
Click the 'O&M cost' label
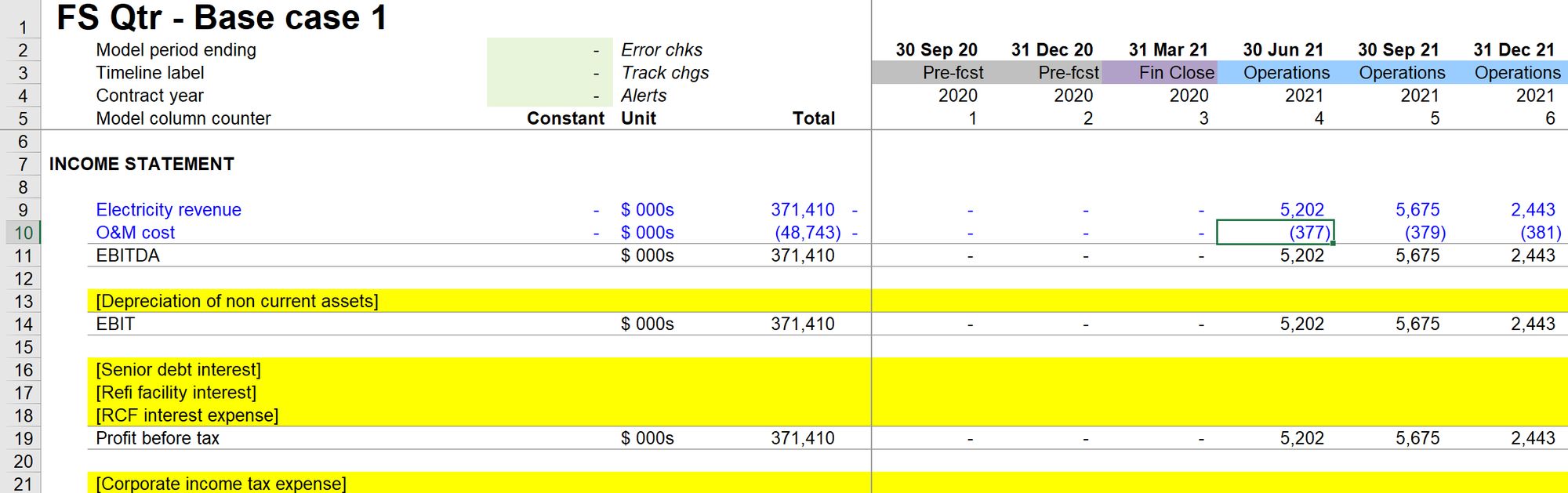coord(135,233)
